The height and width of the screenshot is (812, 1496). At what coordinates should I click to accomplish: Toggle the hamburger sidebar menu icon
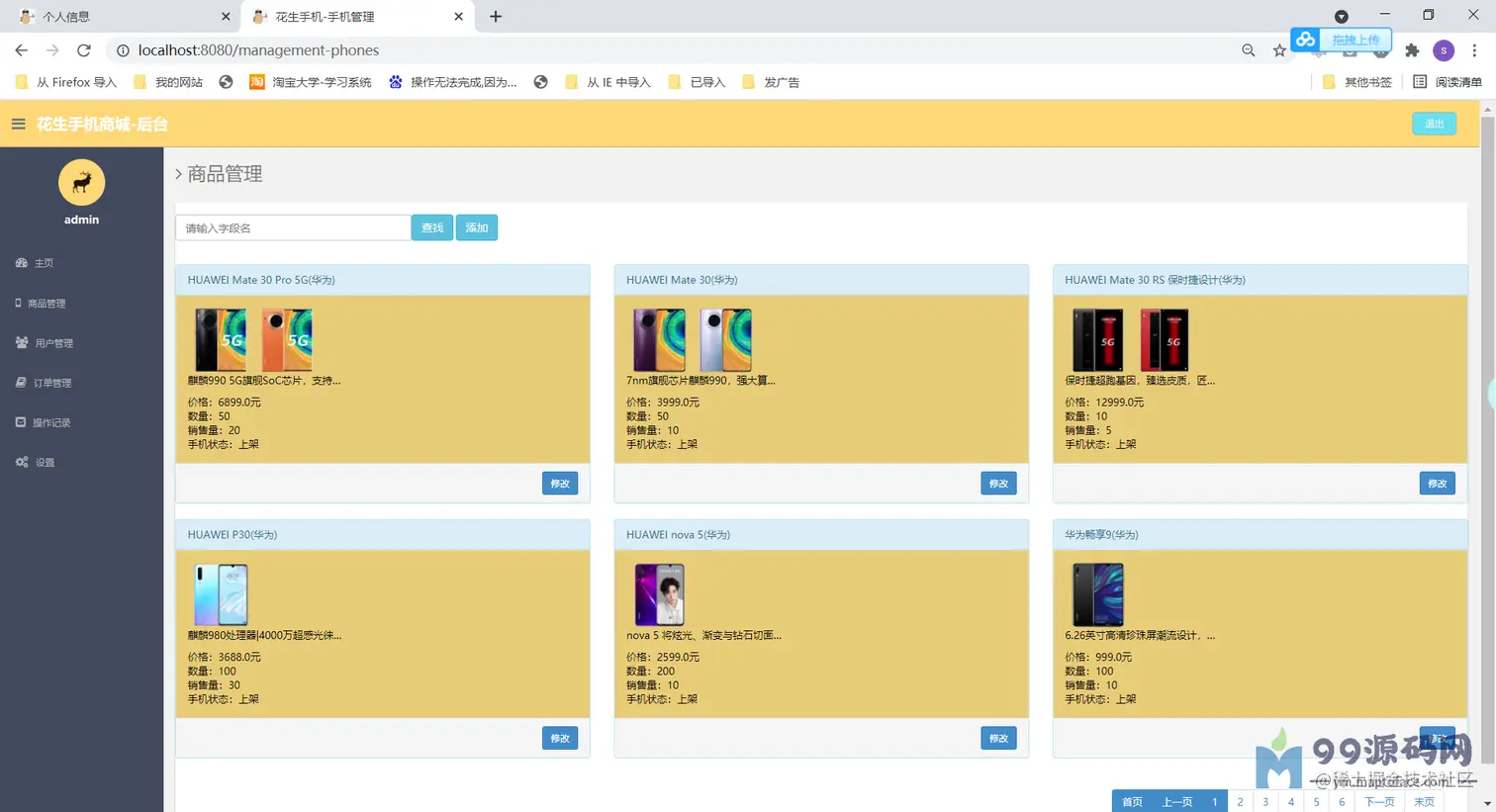18,124
